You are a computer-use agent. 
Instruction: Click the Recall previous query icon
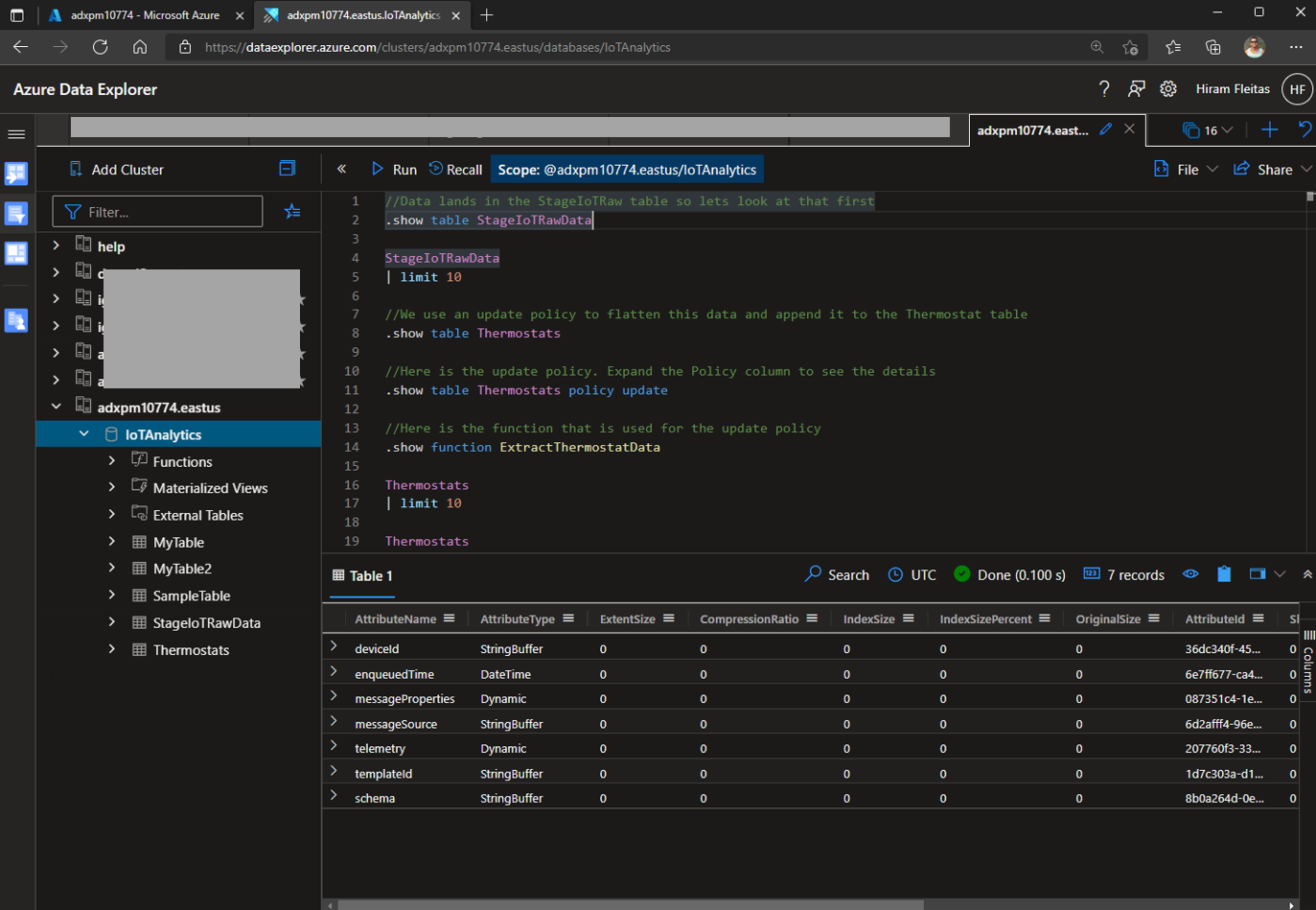[x=436, y=169]
